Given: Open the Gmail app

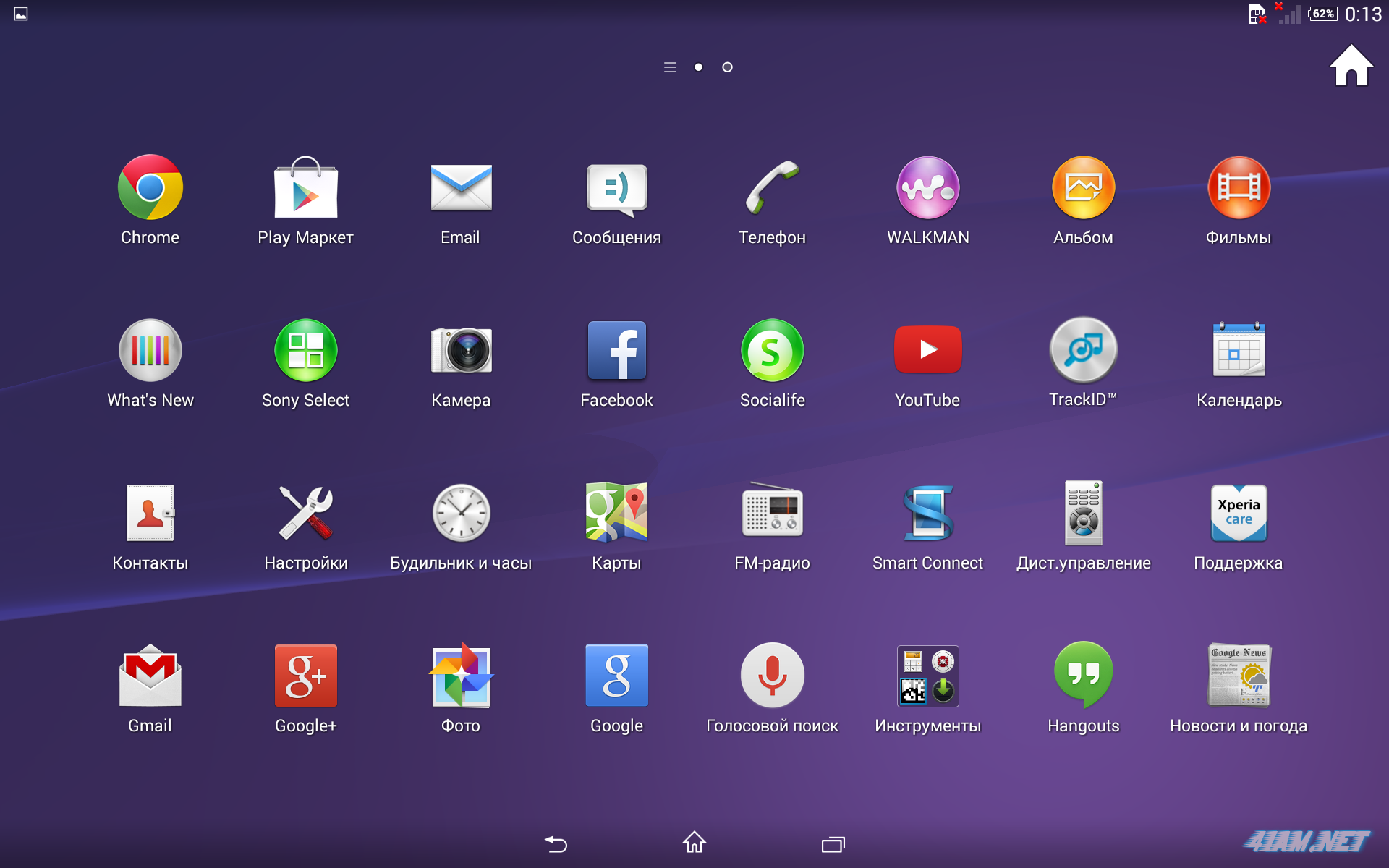Looking at the screenshot, I should tap(150, 675).
